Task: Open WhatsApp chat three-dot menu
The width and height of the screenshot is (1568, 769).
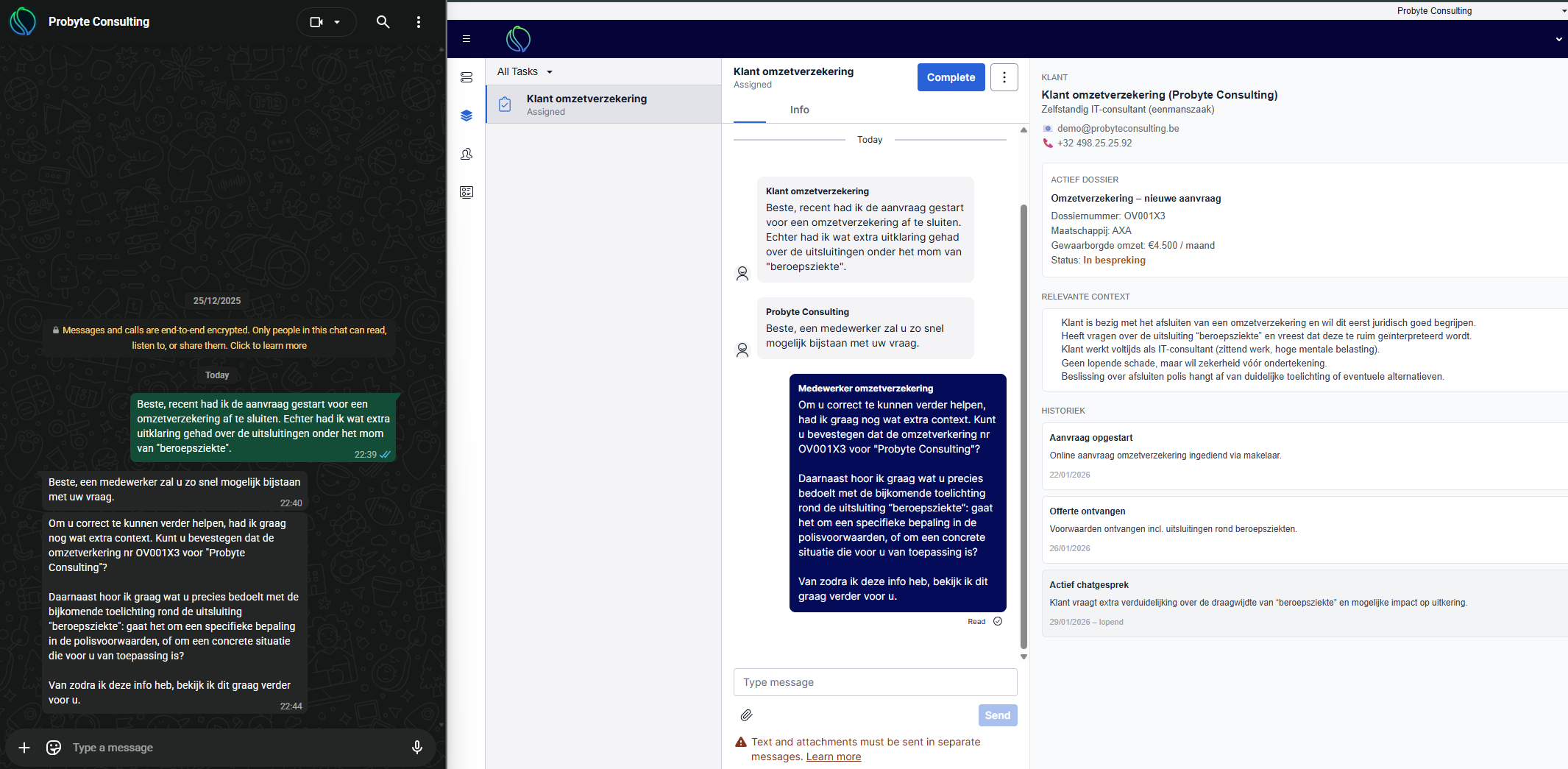Action: click(x=419, y=22)
